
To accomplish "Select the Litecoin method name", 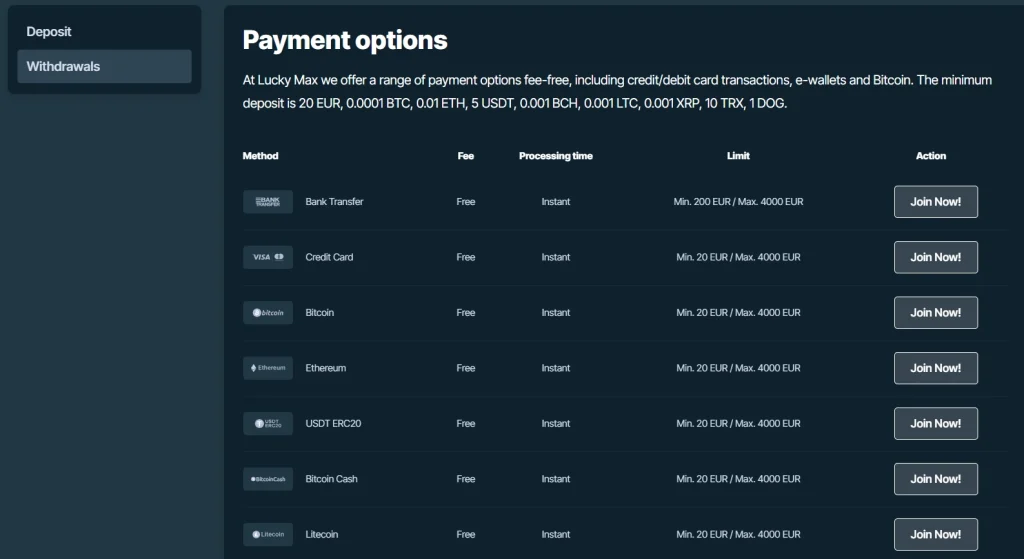I will point(322,535).
